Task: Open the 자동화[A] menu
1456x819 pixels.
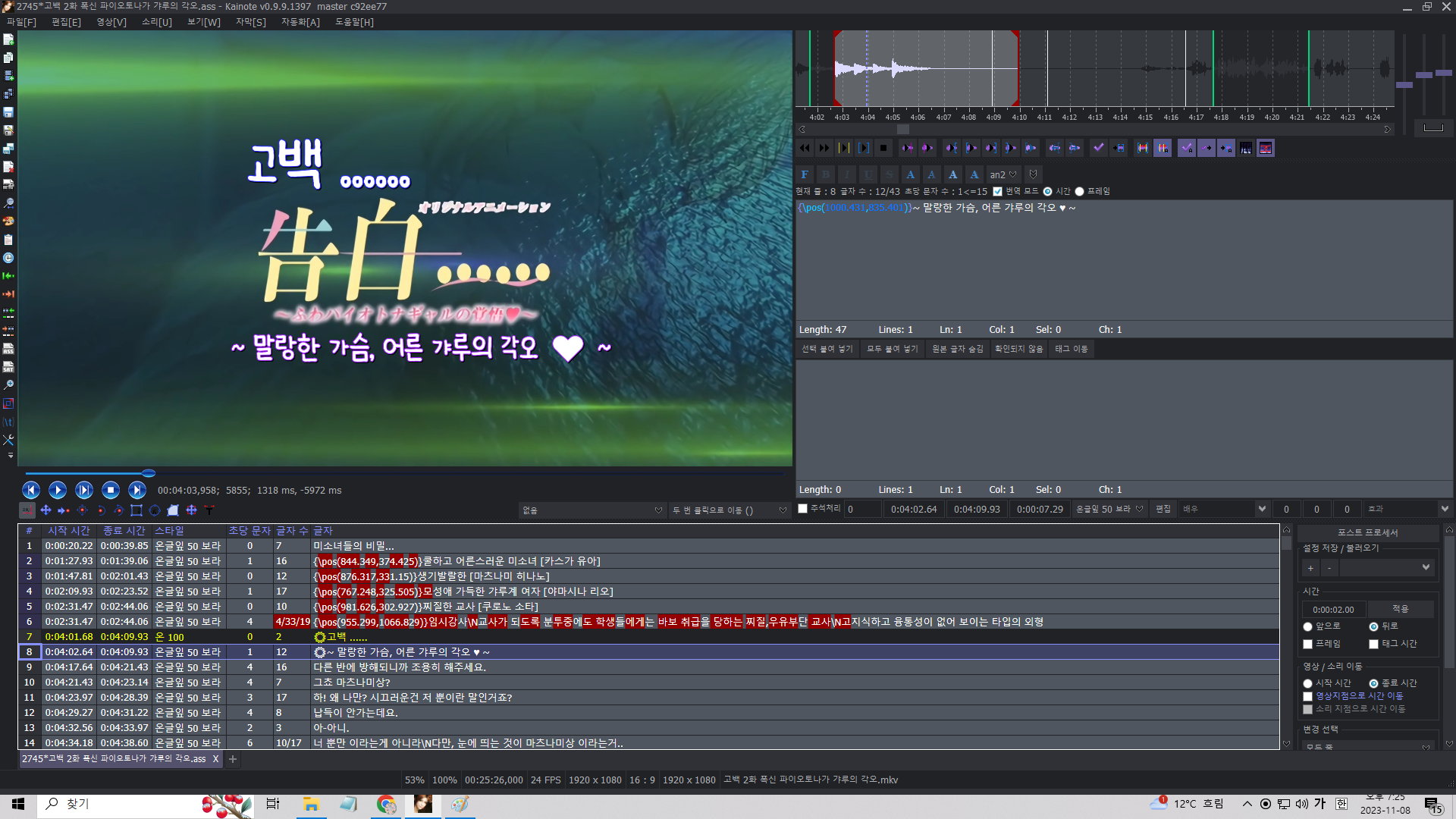Action: [300, 22]
